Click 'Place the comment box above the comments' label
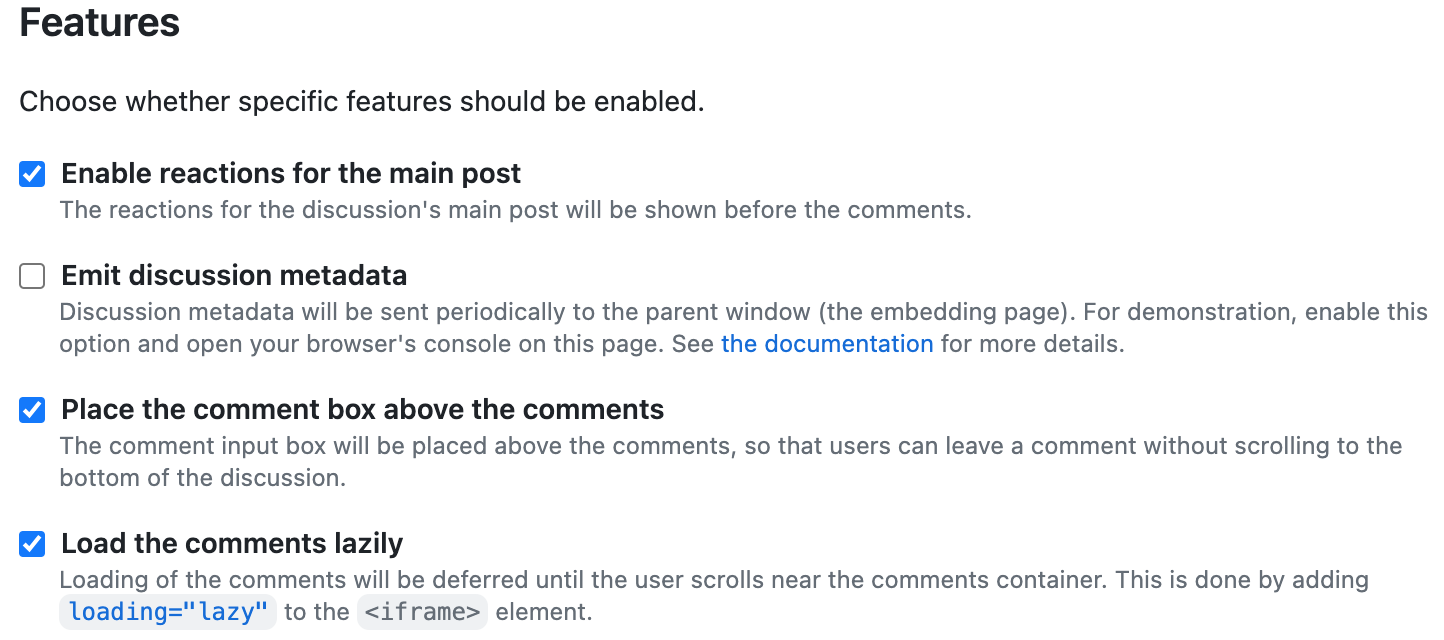 pos(363,409)
